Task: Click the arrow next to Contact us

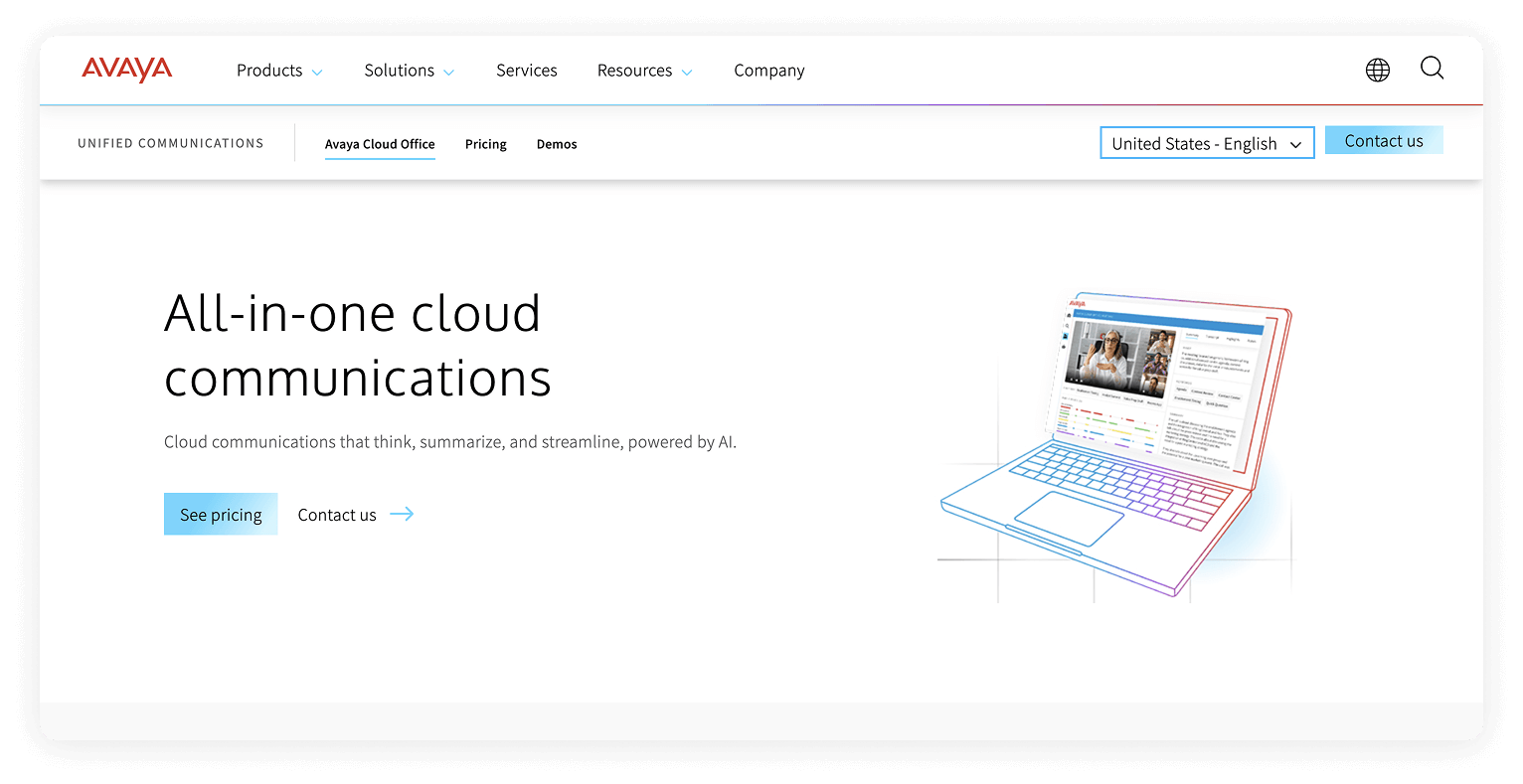Action: pos(402,514)
